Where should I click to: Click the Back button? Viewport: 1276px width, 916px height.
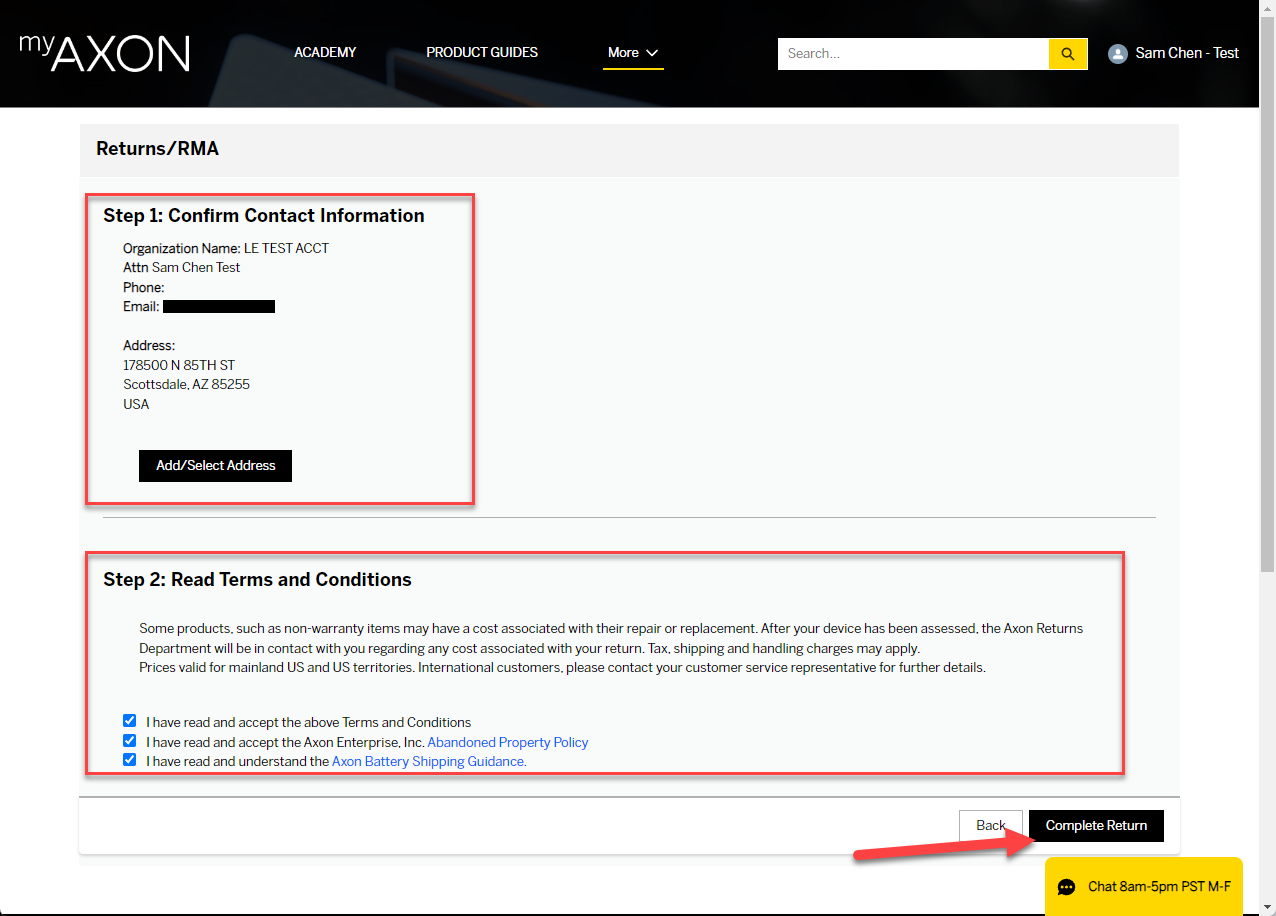click(x=990, y=825)
